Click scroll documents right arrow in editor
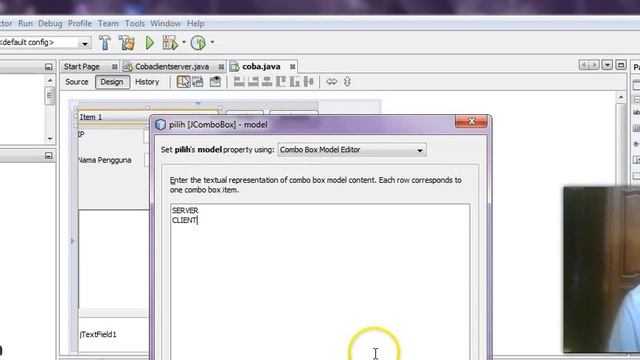The image size is (640, 360). 594,65
